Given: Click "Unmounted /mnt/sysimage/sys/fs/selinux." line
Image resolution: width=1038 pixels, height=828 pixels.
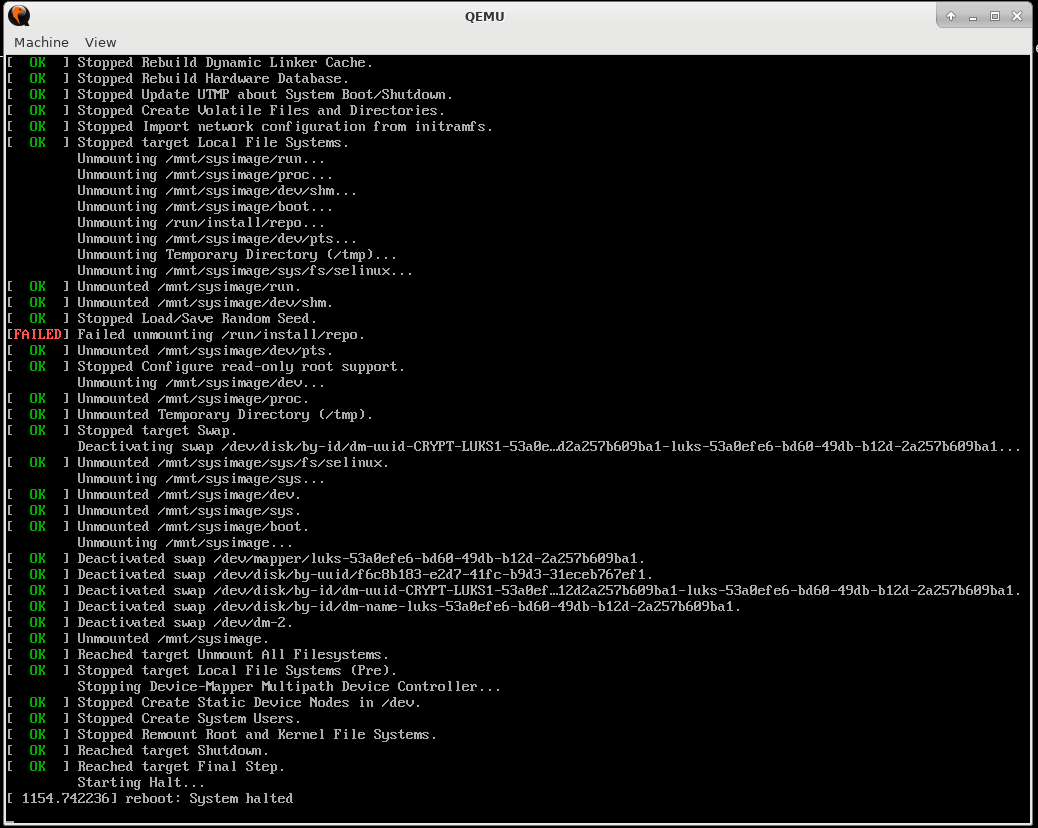Looking at the screenshot, I should tap(232, 463).
